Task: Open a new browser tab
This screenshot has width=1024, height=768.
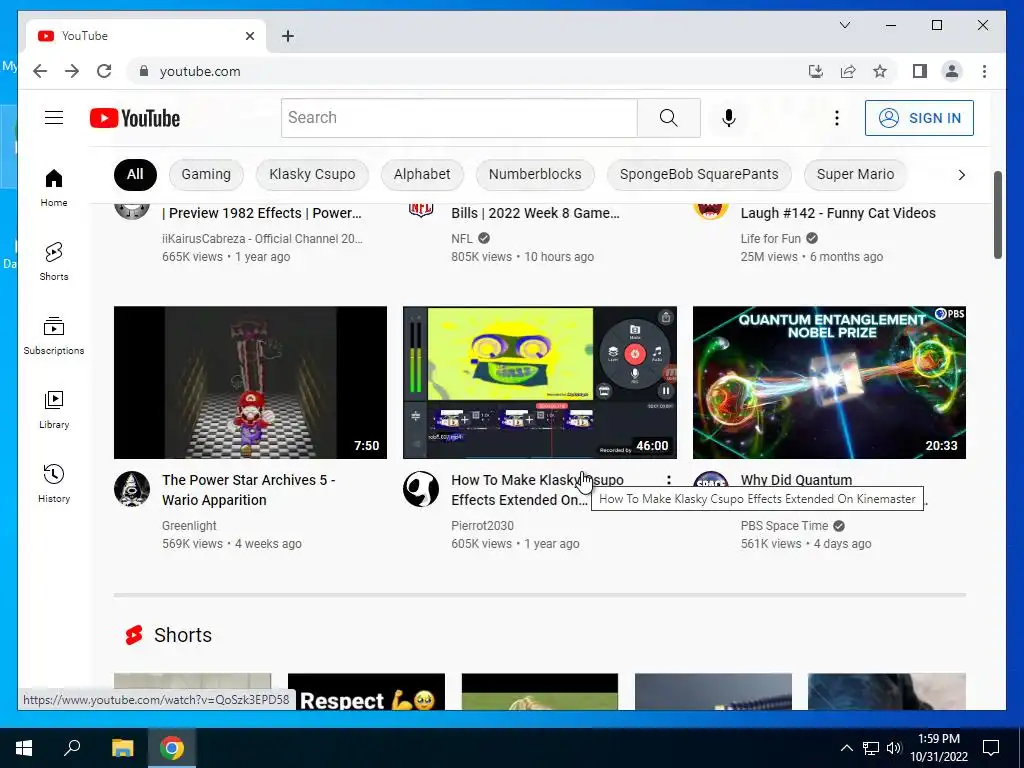Action: tap(287, 36)
